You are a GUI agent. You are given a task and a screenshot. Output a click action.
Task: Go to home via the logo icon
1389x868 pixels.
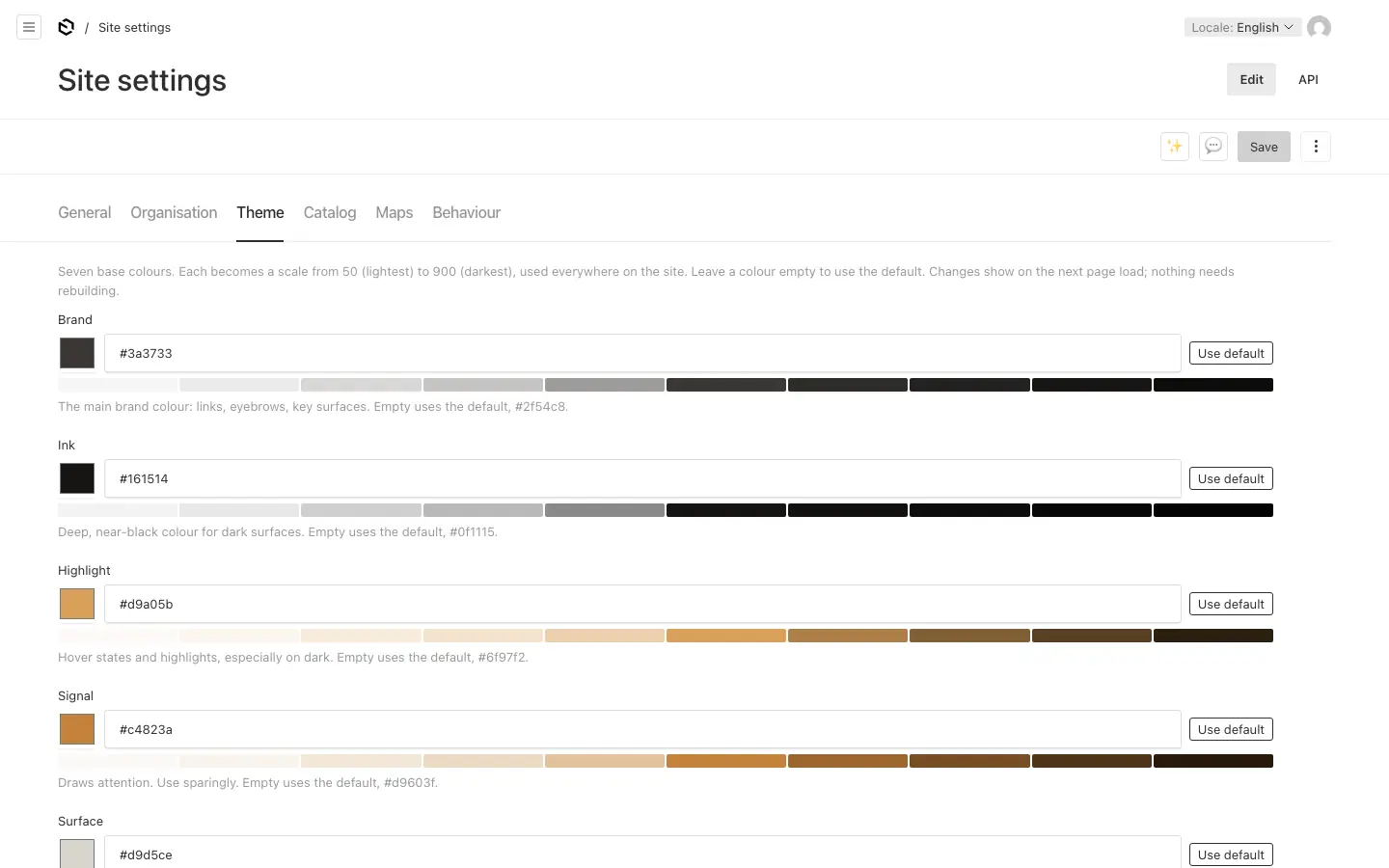[66, 27]
